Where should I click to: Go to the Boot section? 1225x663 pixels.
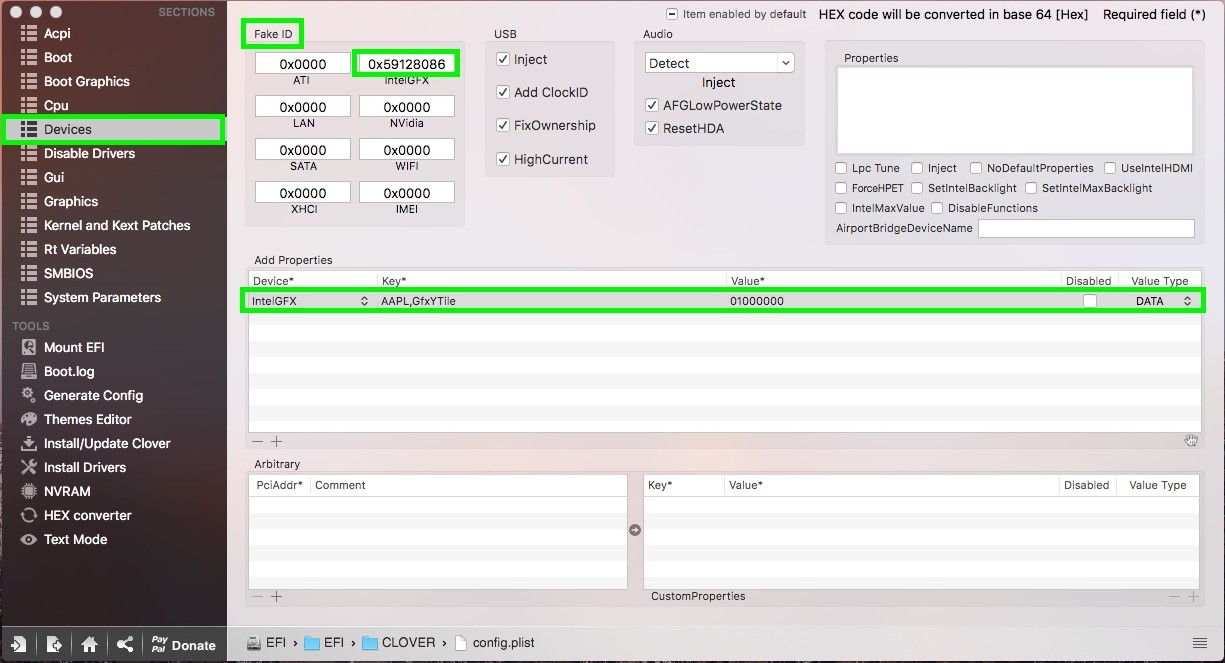pos(58,57)
